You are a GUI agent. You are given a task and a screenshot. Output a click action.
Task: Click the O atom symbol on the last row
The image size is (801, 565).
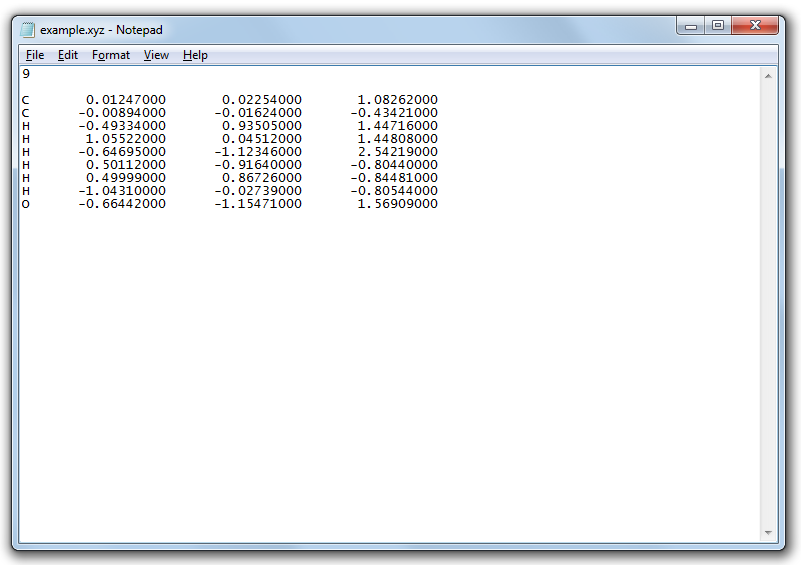pyautogui.click(x=26, y=204)
